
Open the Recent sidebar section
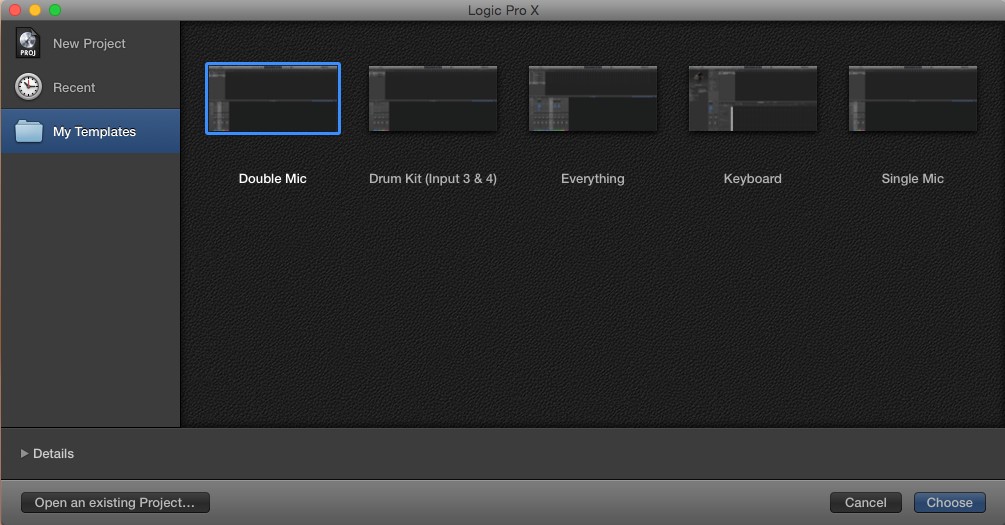click(x=74, y=88)
